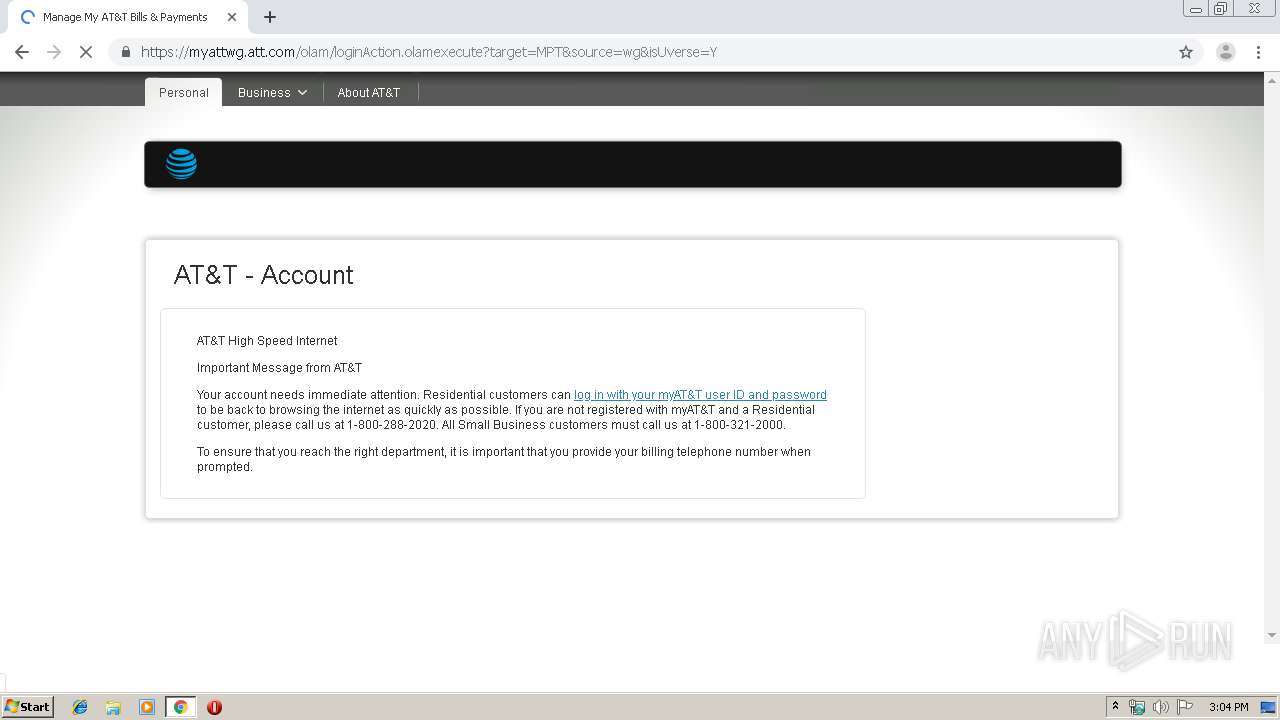Select the Manage My AT&T Bills & Payments tab
This screenshot has width=1280, height=720.
coord(128,17)
